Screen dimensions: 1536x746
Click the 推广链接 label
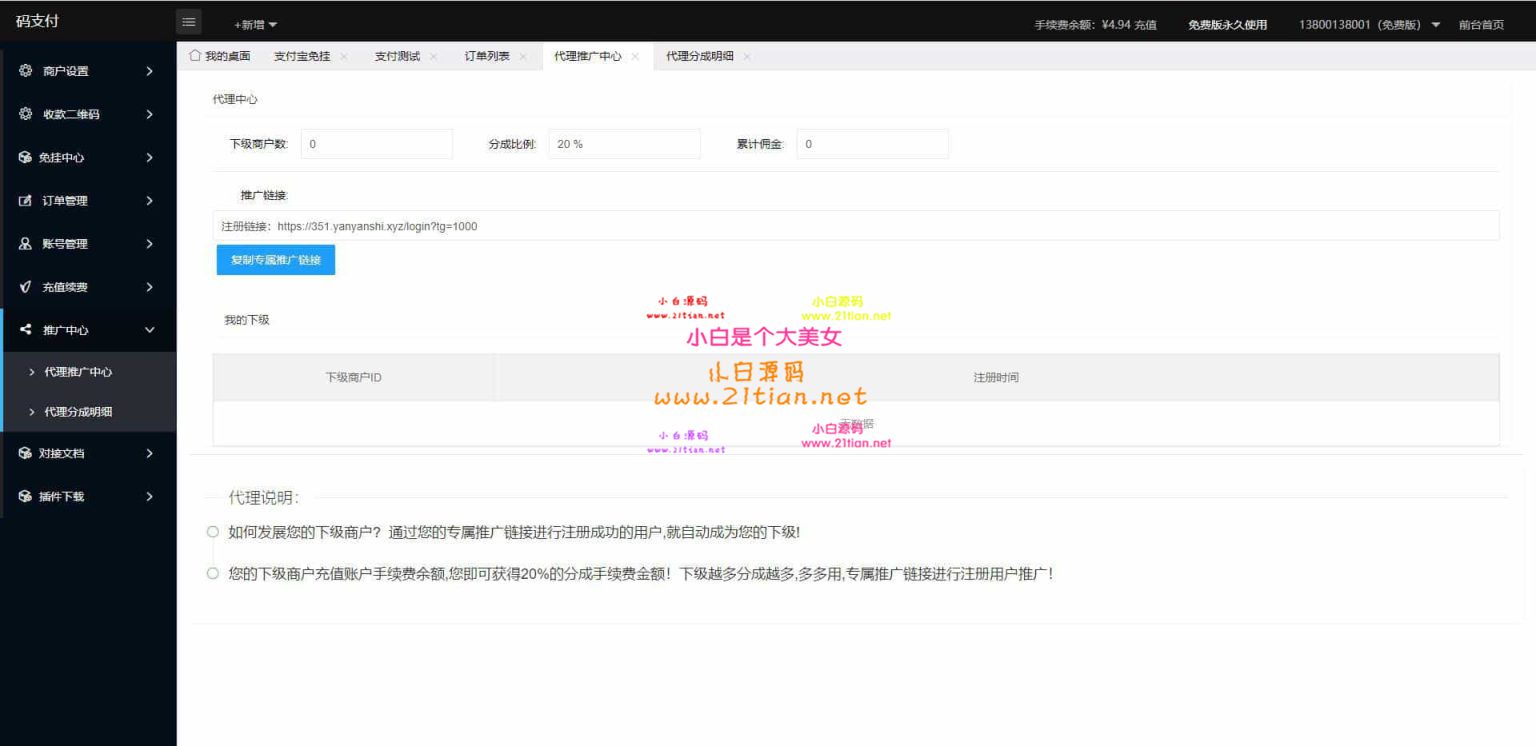pyautogui.click(x=264, y=195)
